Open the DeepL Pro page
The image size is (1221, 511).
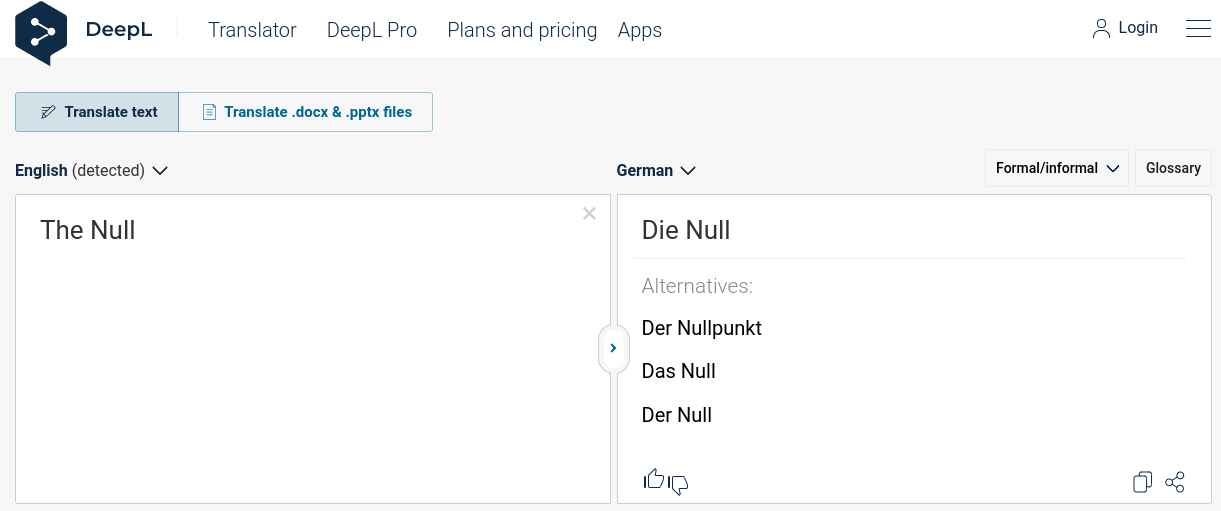[372, 30]
